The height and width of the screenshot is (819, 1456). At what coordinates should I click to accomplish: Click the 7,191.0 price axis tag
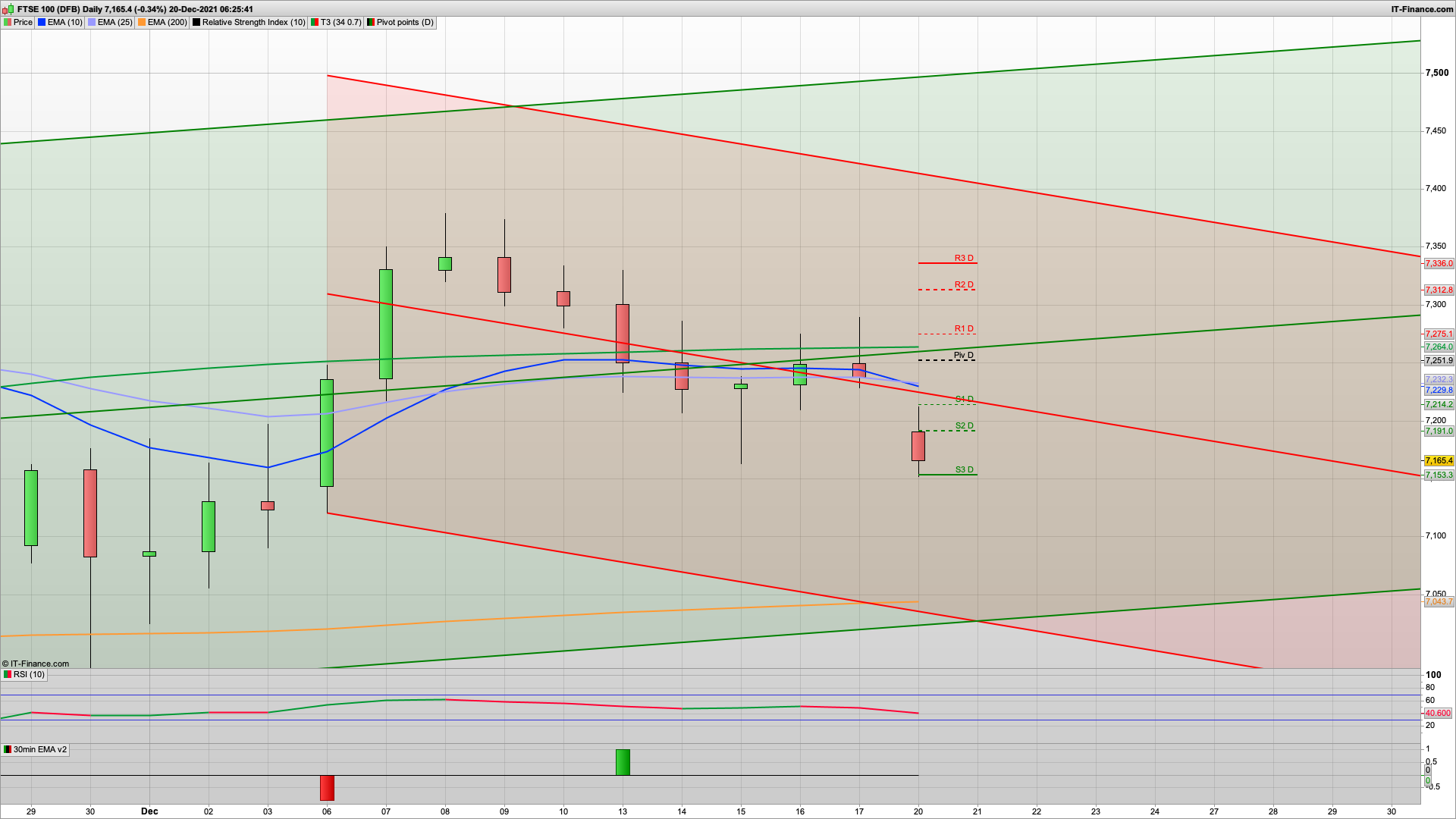coord(1439,431)
